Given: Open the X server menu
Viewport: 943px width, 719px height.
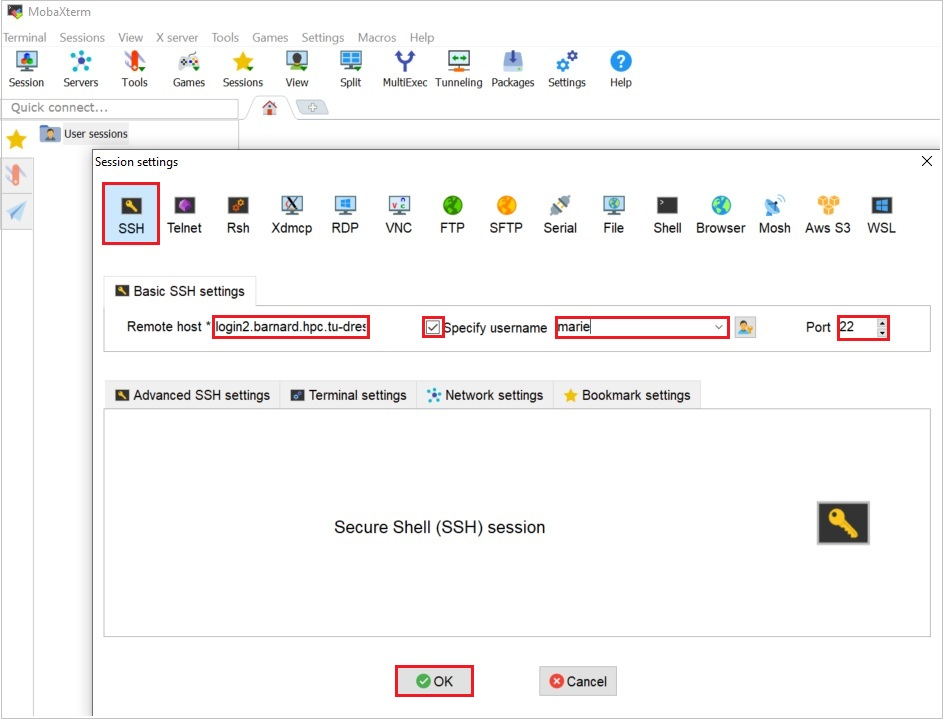Looking at the screenshot, I should coord(177,37).
